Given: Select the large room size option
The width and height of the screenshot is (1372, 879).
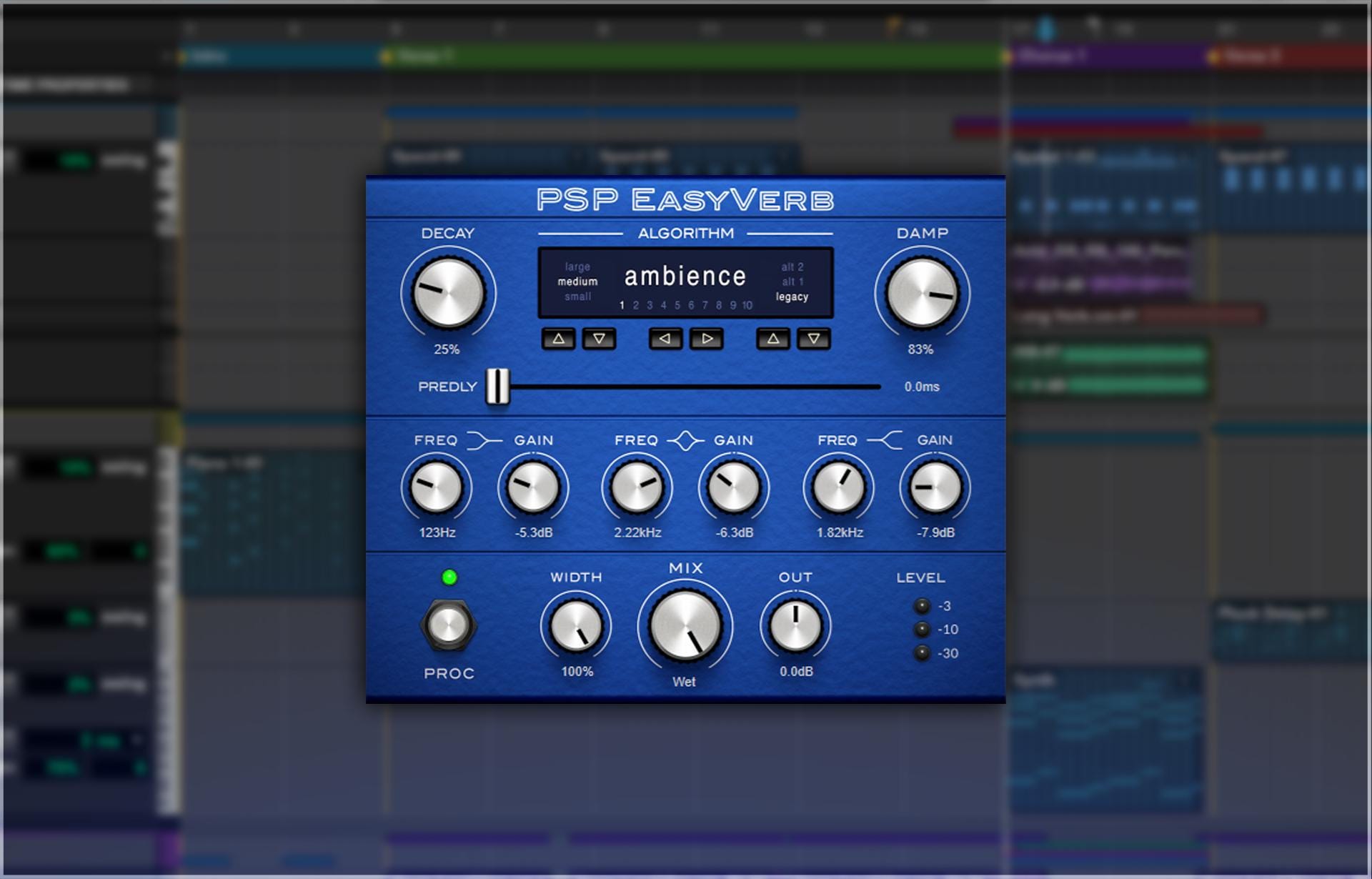Looking at the screenshot, I should click(577, 267).
